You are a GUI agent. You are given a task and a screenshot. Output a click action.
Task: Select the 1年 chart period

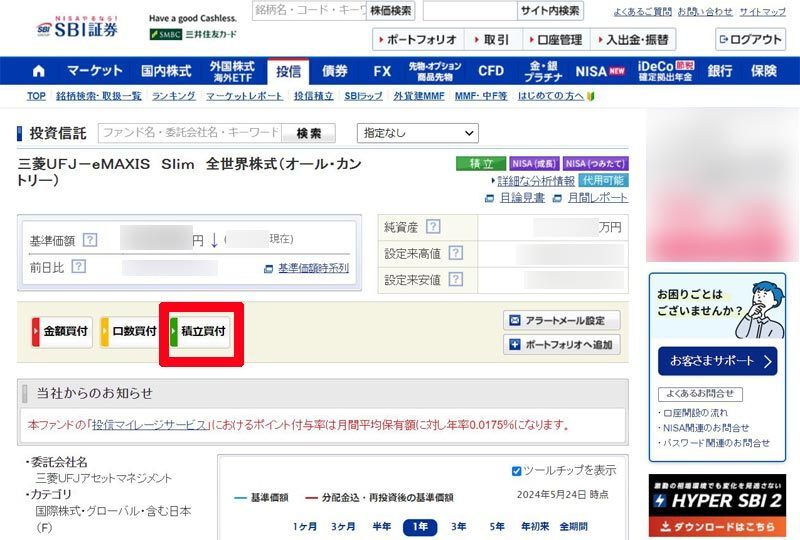420,527
